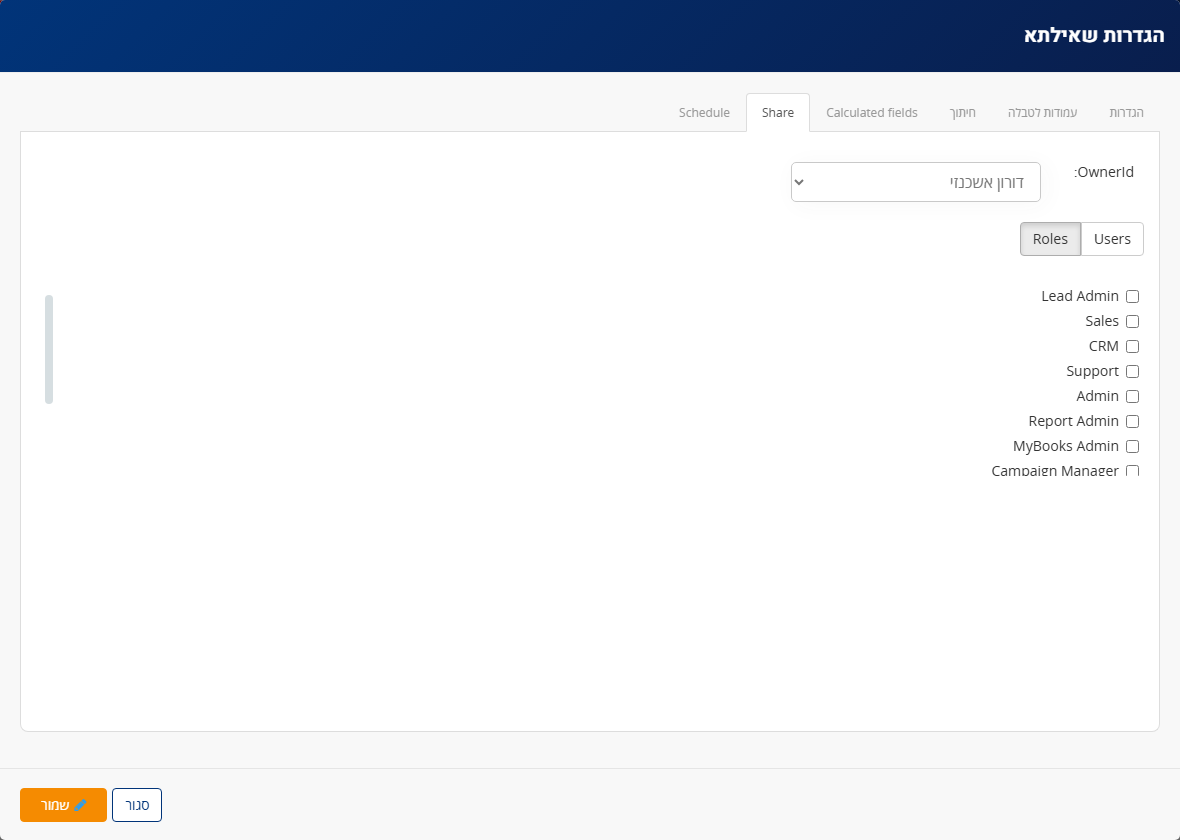
Task: Select the Roles toggle button
Action: 1050,239
